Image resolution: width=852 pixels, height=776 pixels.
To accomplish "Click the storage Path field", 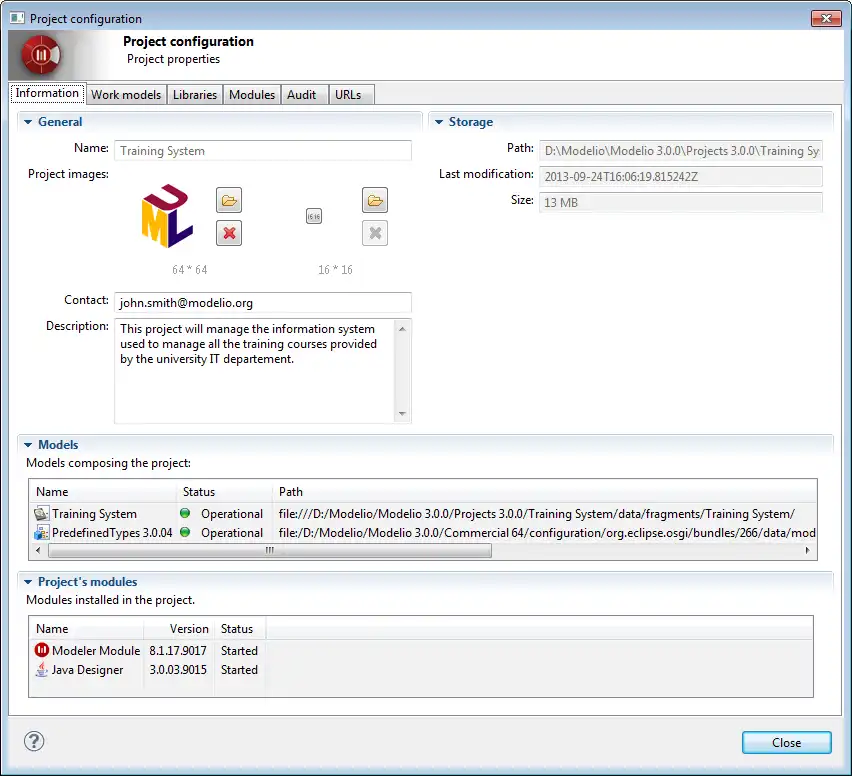I will click(680, 151).
